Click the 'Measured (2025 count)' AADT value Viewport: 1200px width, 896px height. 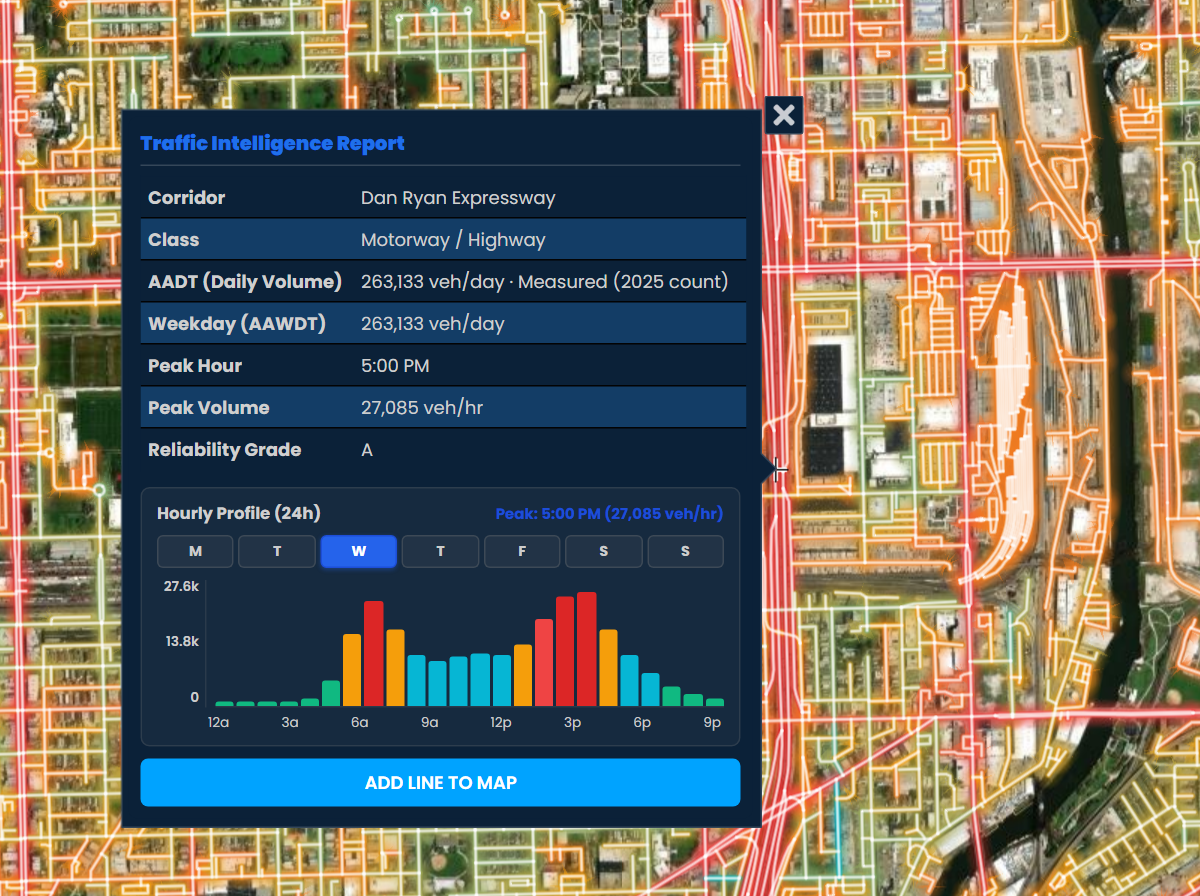pyautogui.click(x=623, y=282)
